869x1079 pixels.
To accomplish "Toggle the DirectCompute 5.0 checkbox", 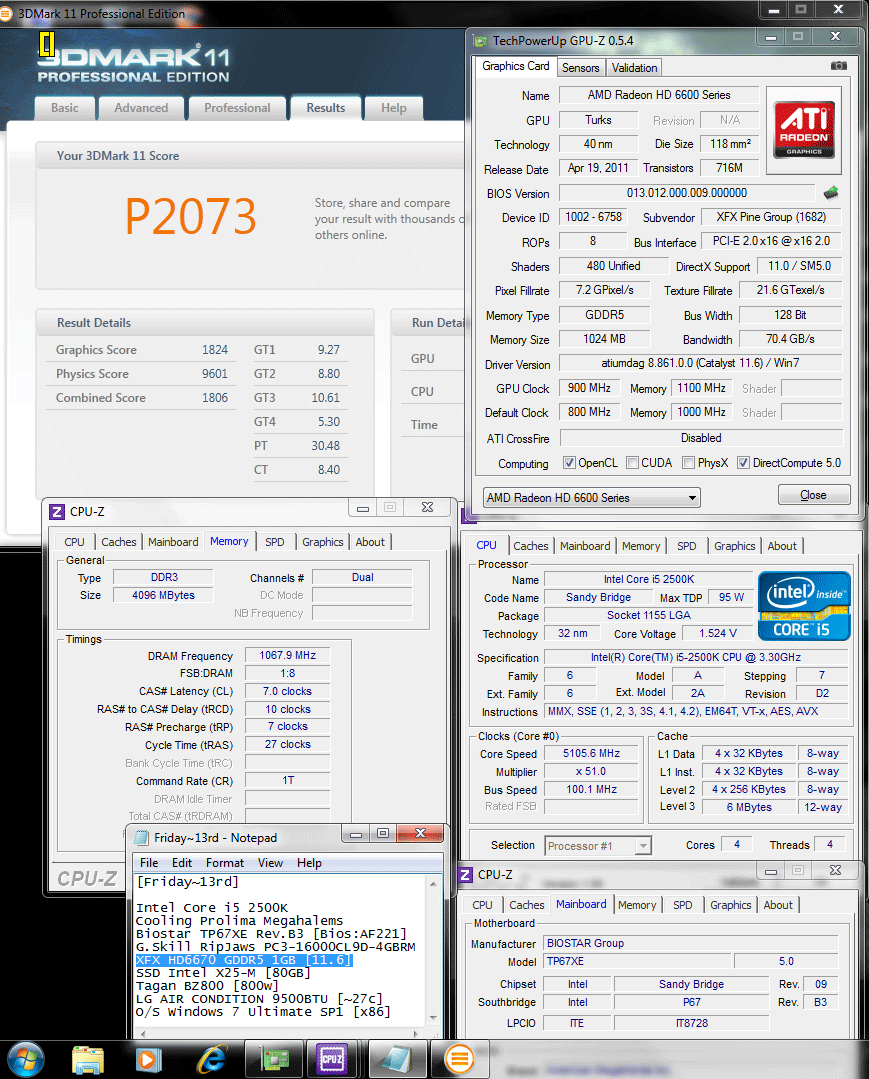I will (743, 462).
